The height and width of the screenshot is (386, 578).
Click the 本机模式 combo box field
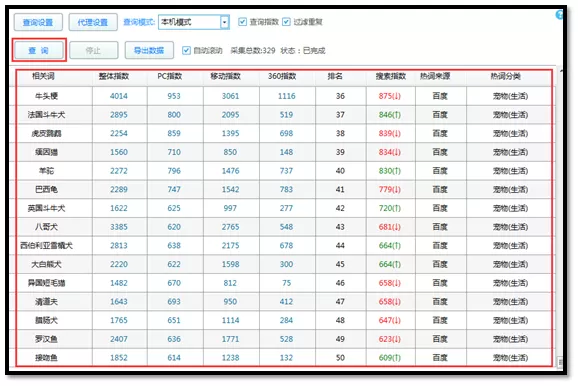coord(194,22)
